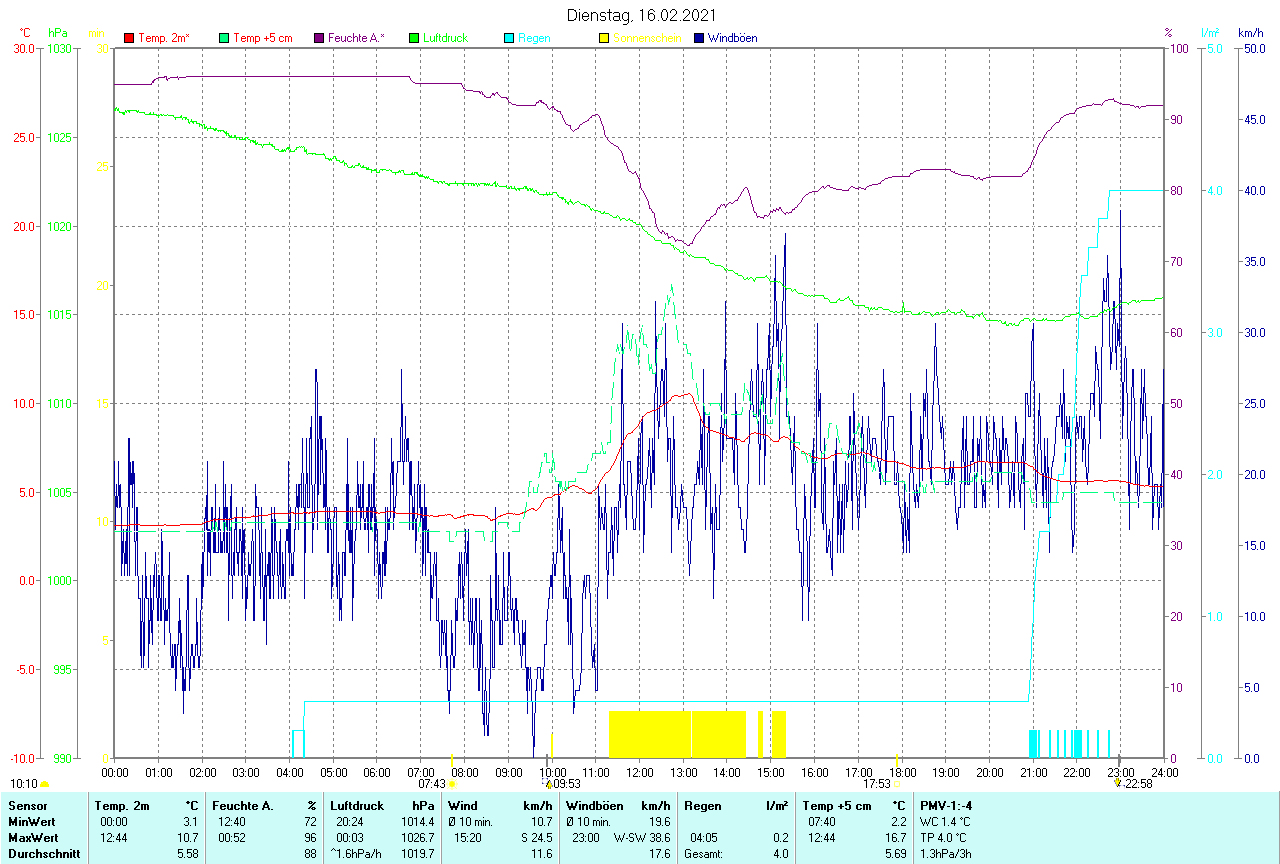Select the 'Luftdruck' legend label

pos(446,38)
